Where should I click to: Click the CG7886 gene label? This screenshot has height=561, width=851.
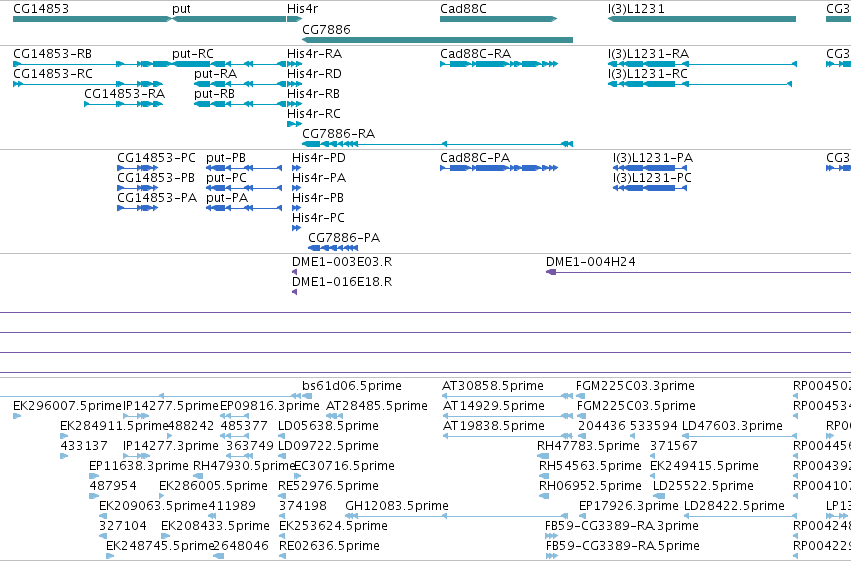coord(326,29)
